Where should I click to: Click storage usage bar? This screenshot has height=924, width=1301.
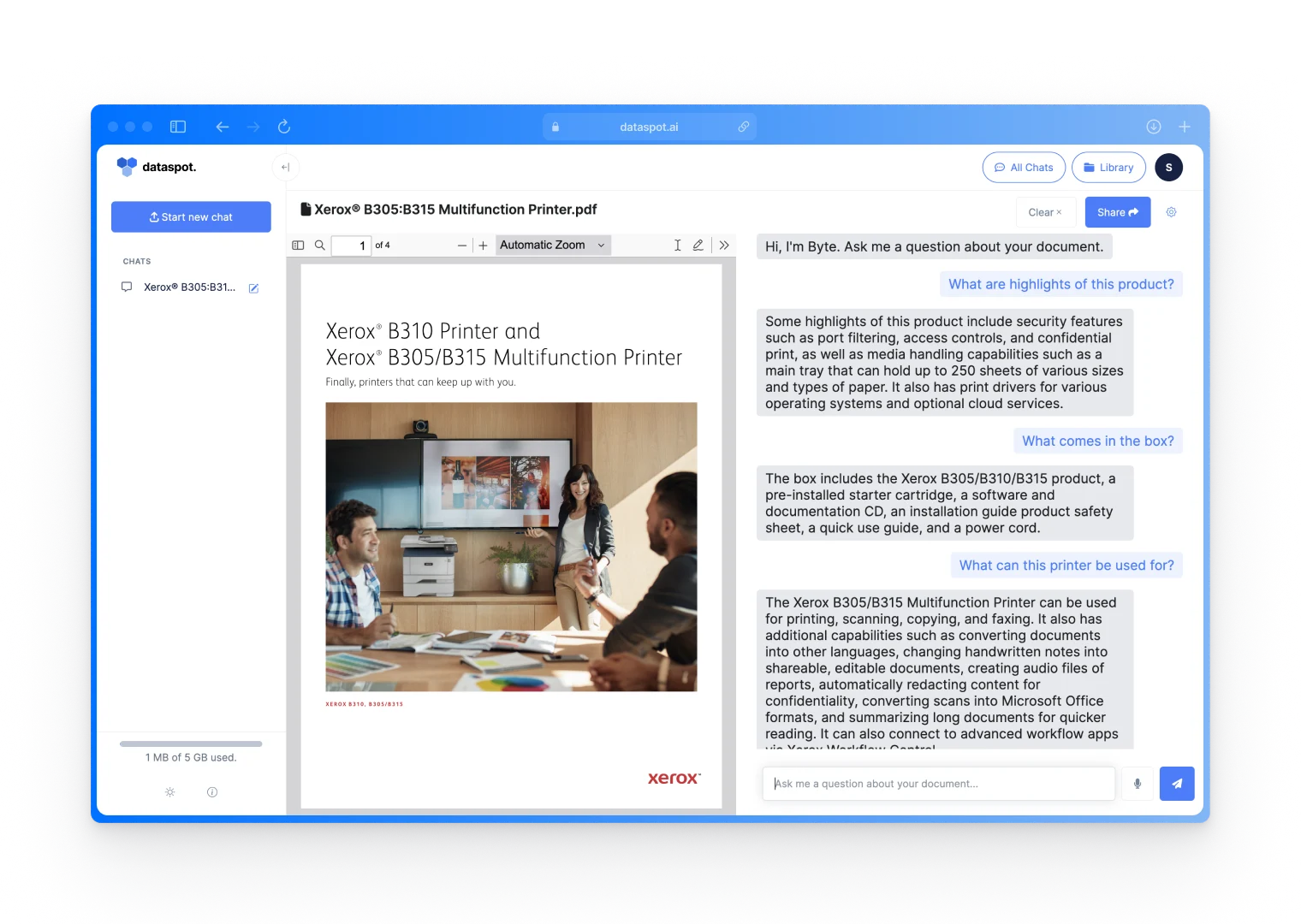[x=191, y=743]
